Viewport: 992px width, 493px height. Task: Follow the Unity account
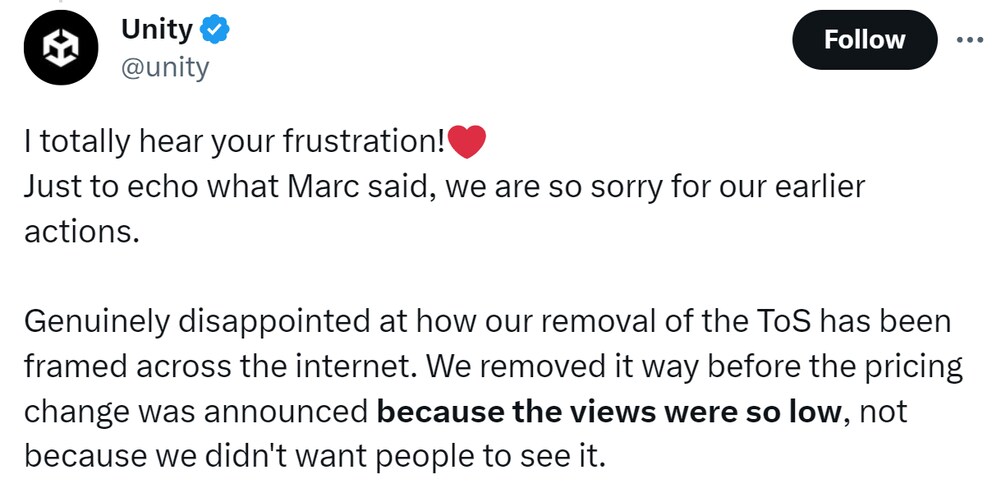[x=864, y=39]
